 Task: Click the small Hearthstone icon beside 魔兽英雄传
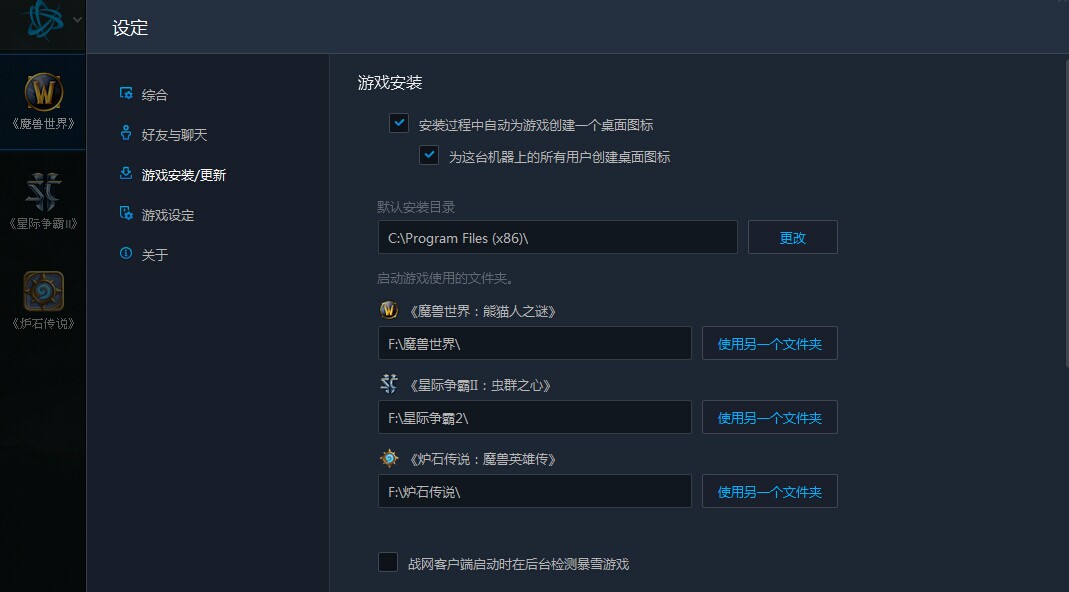(389, 458)
